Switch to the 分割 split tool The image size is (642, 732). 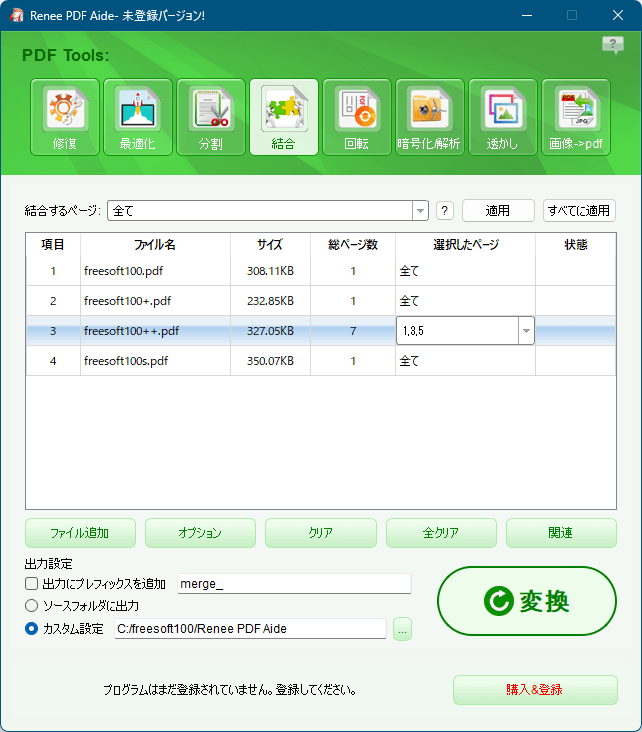(210, 117)
